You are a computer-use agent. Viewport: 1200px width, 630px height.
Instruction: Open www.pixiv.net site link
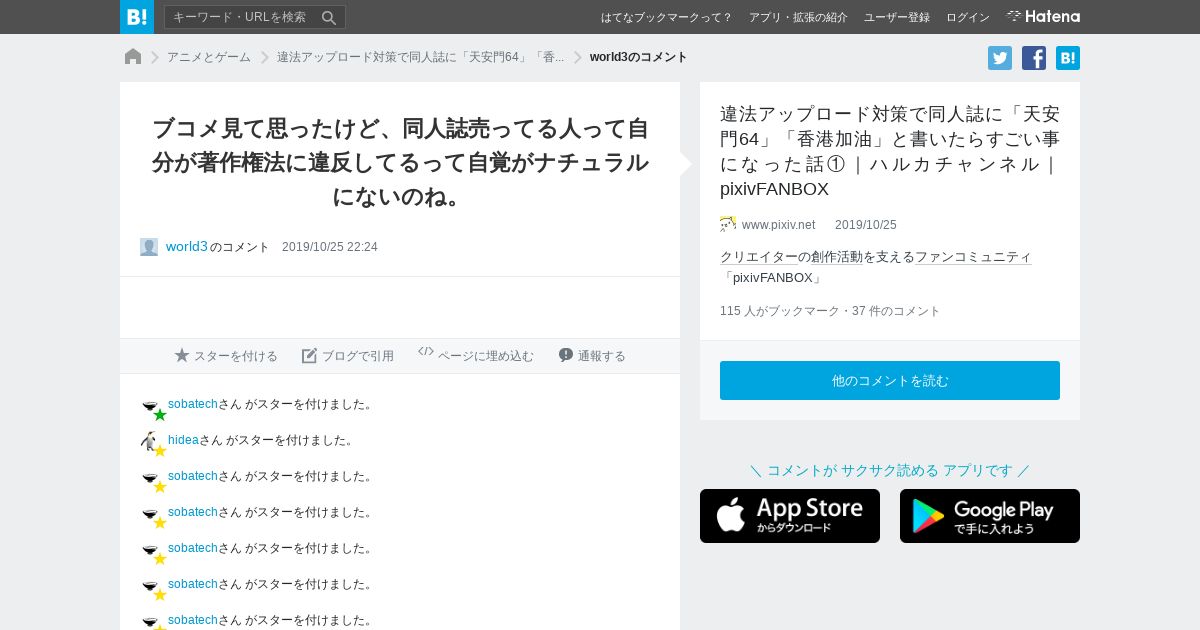click(x=778, y=225)
